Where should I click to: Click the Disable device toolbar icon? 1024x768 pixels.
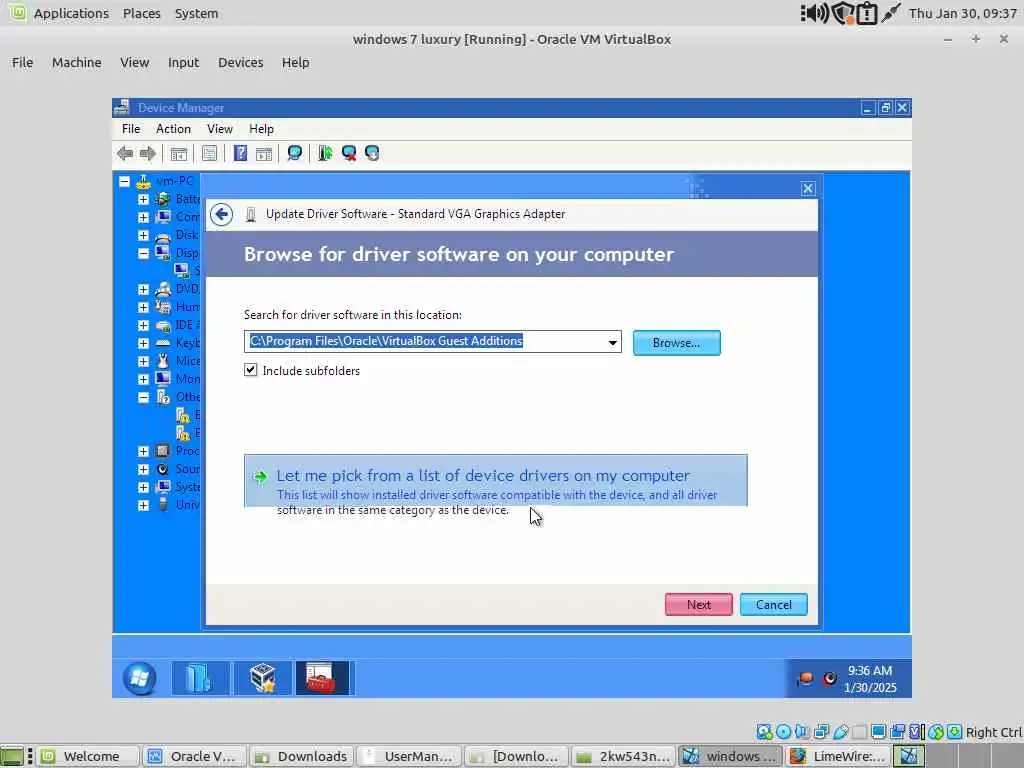click(x=372, y=153)
